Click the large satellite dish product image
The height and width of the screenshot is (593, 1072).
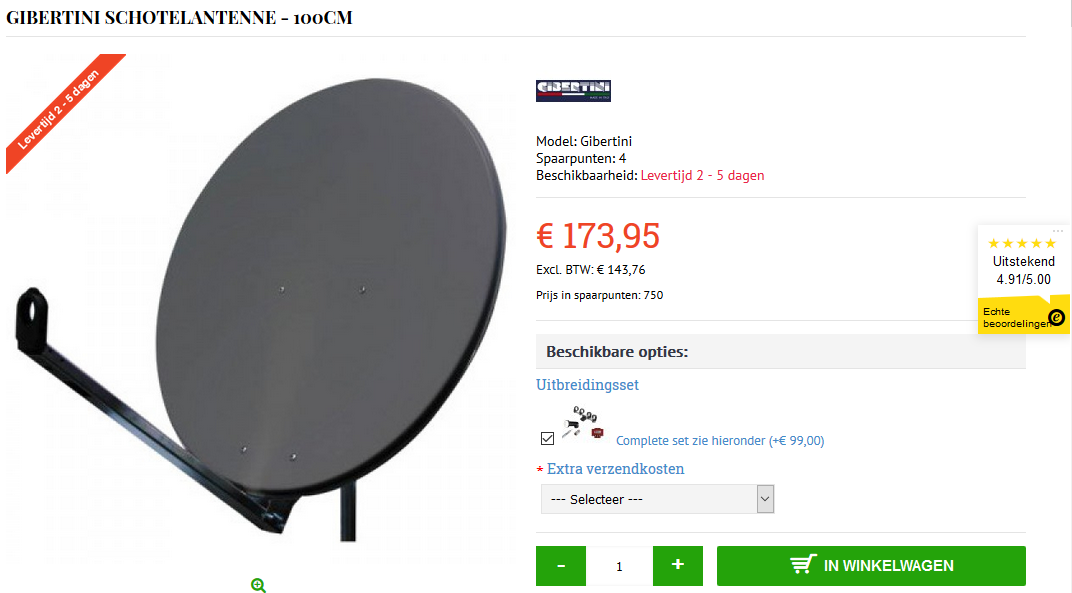(x=262, y=308)
